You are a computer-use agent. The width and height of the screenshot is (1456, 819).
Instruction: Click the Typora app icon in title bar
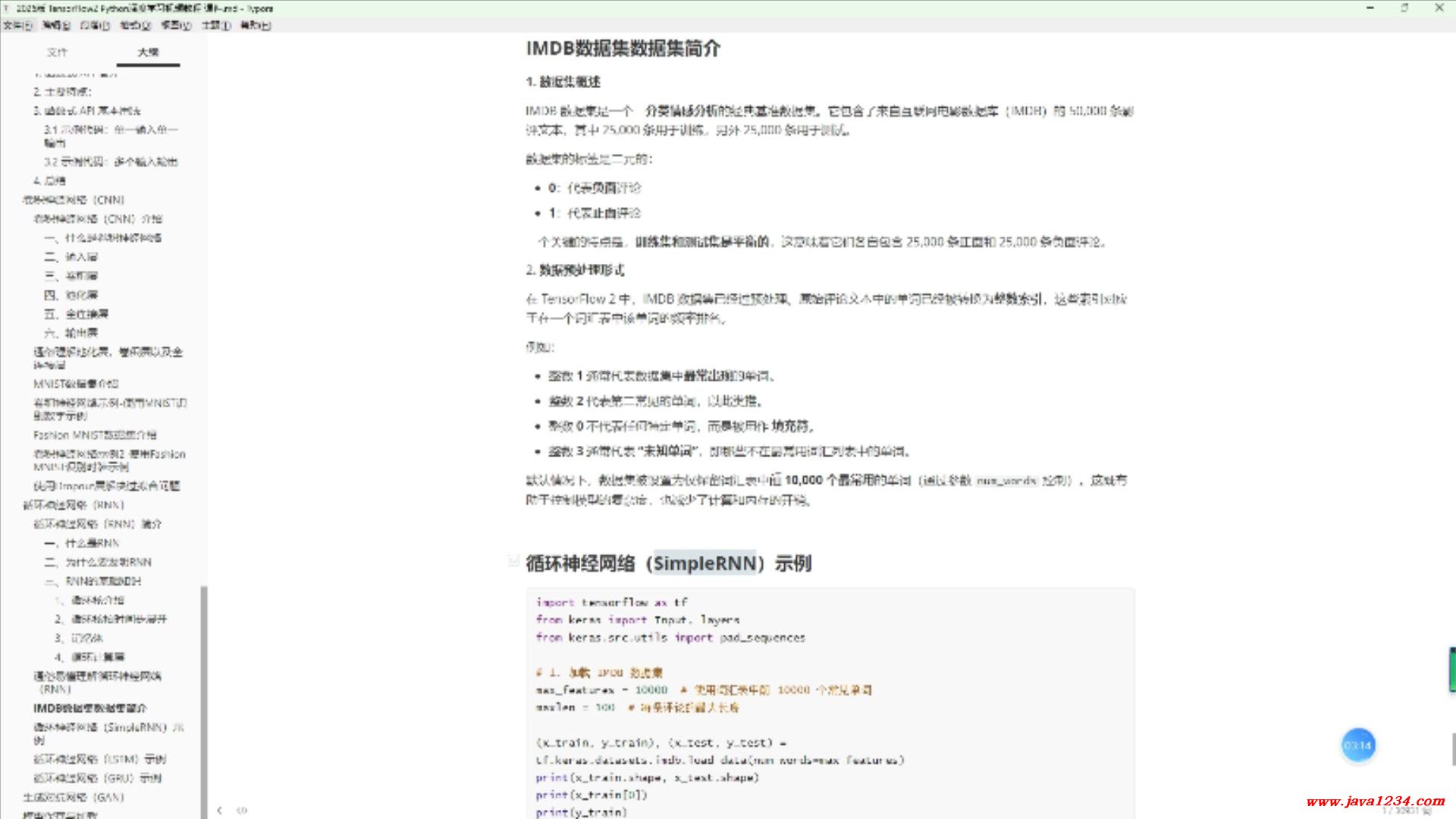(7, 8)
